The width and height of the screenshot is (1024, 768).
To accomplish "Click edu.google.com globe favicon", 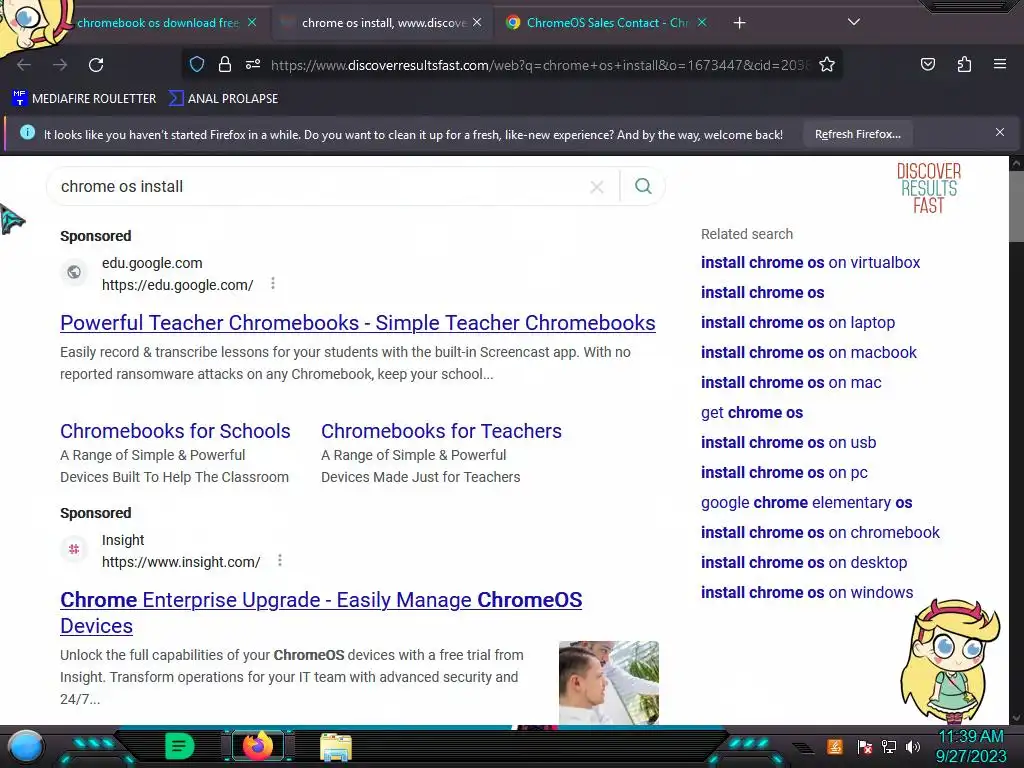I will [74, 272].
